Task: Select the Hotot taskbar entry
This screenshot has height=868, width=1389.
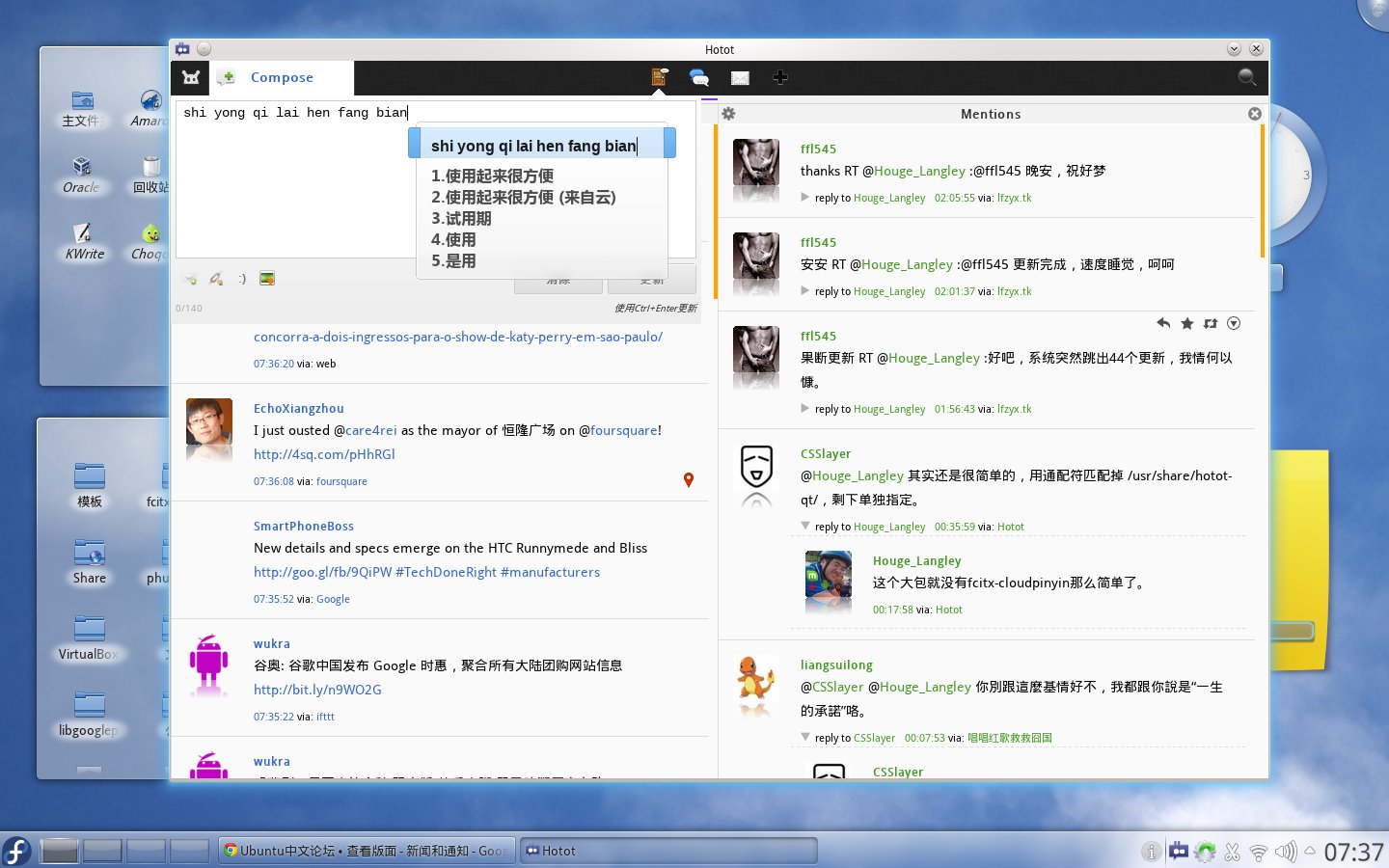Action: tap(668, 851)
